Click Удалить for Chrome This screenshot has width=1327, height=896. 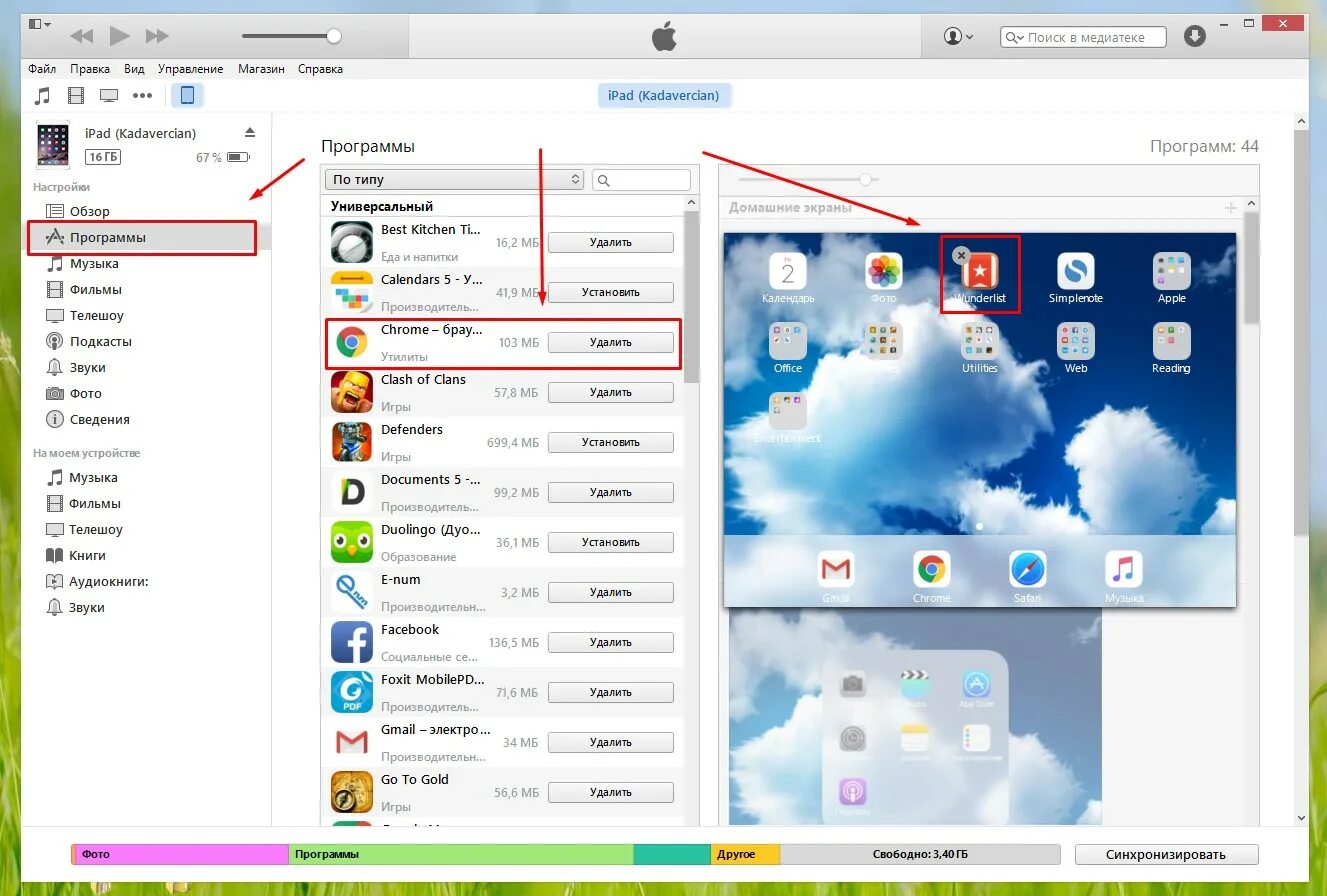pos(611,342)
